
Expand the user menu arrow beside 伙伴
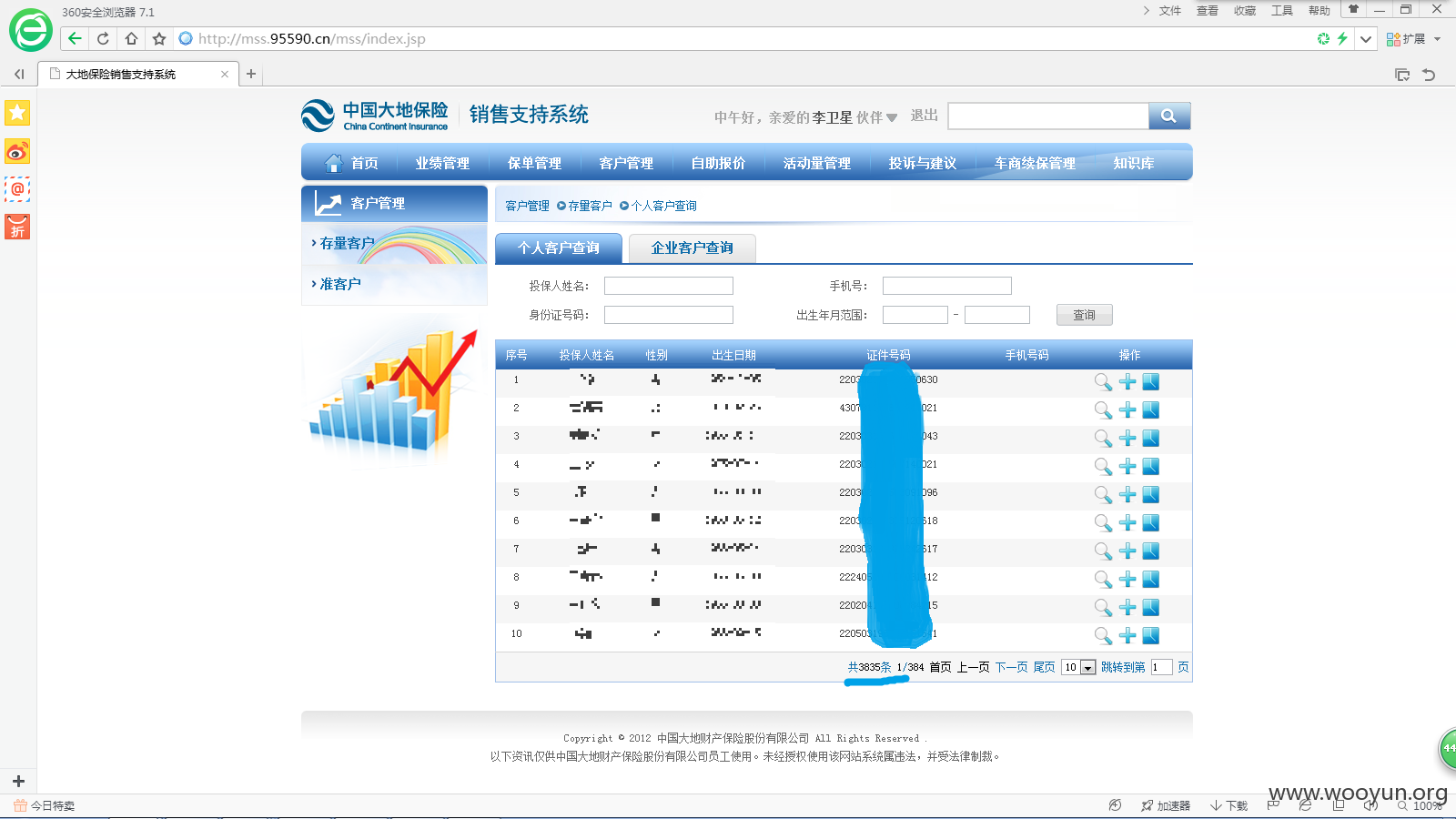point(892,117)
